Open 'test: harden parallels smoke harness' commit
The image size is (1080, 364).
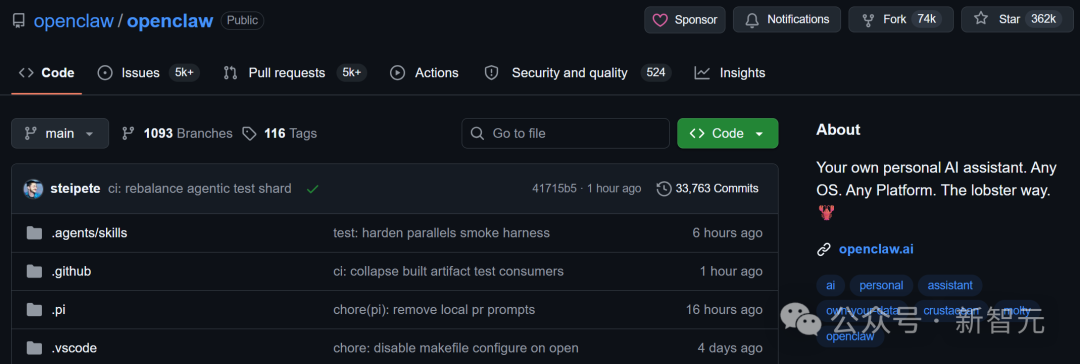(442, 233)
